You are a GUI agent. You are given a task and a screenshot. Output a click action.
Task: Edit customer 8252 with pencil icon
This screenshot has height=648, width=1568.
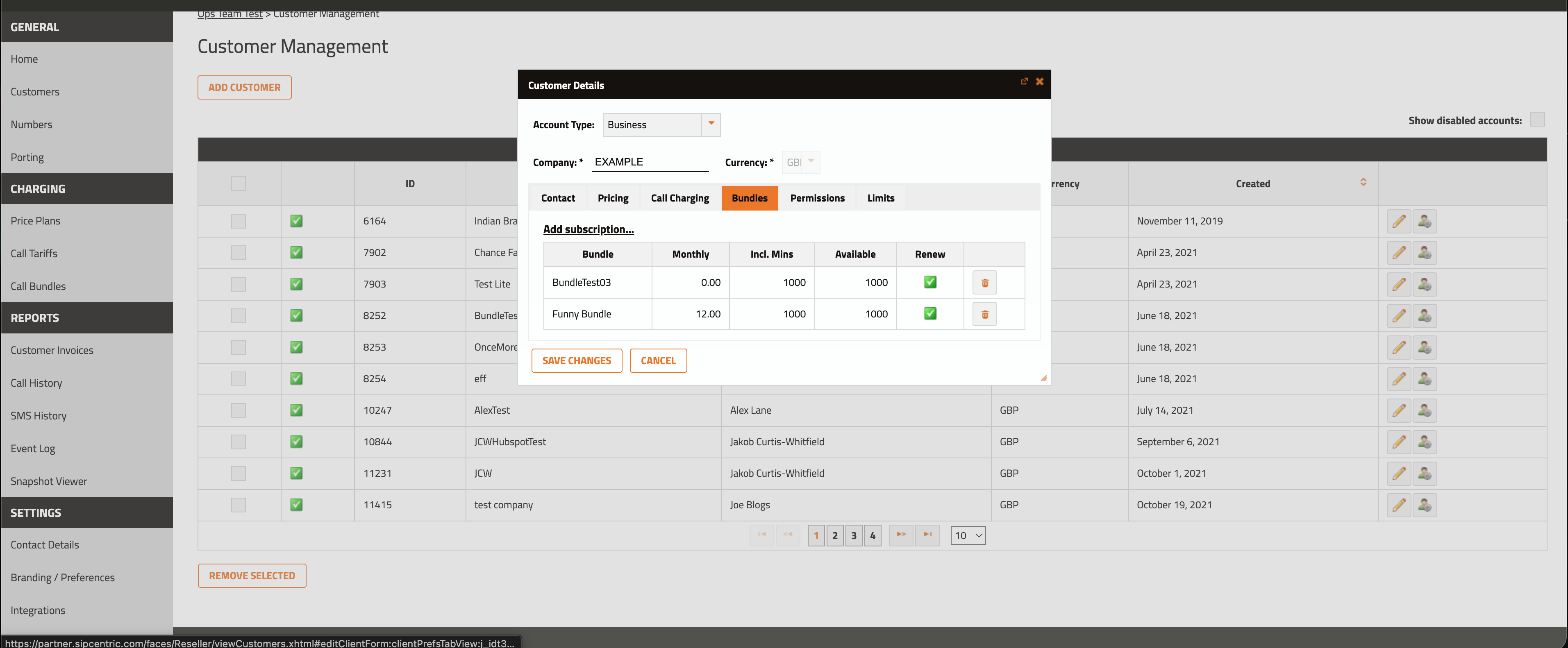click(1399, 316)
